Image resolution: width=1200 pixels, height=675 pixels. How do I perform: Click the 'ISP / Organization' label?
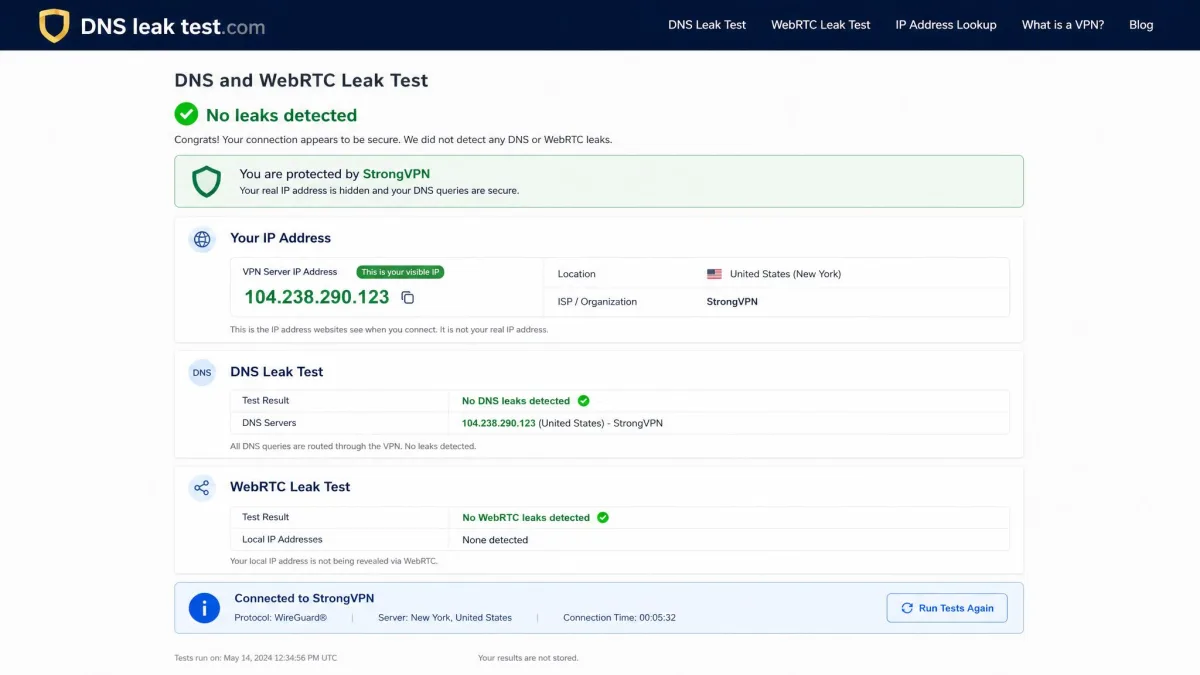[597, 302]
